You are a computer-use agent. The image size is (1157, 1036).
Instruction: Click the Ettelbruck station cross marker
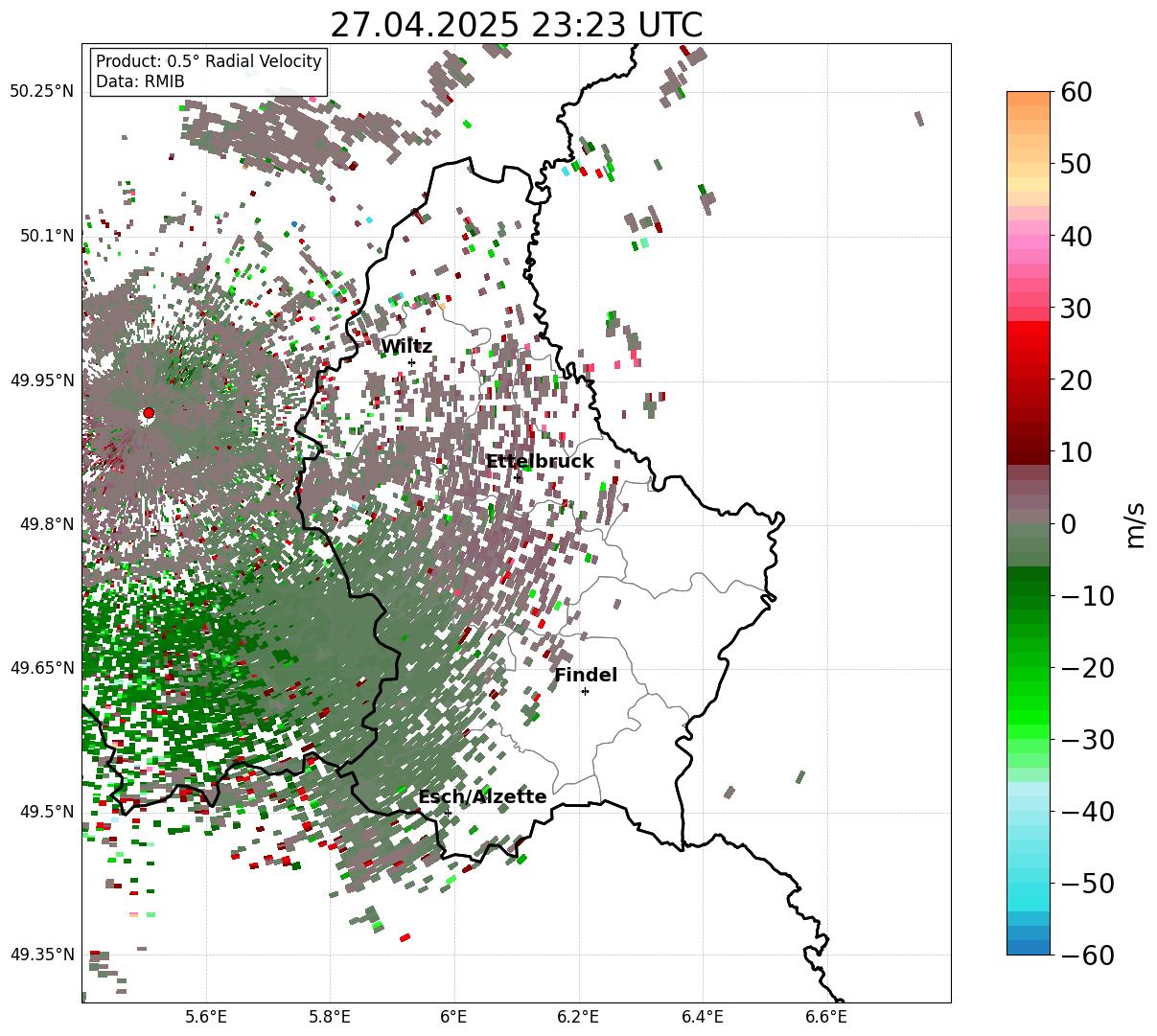(518, 477)
